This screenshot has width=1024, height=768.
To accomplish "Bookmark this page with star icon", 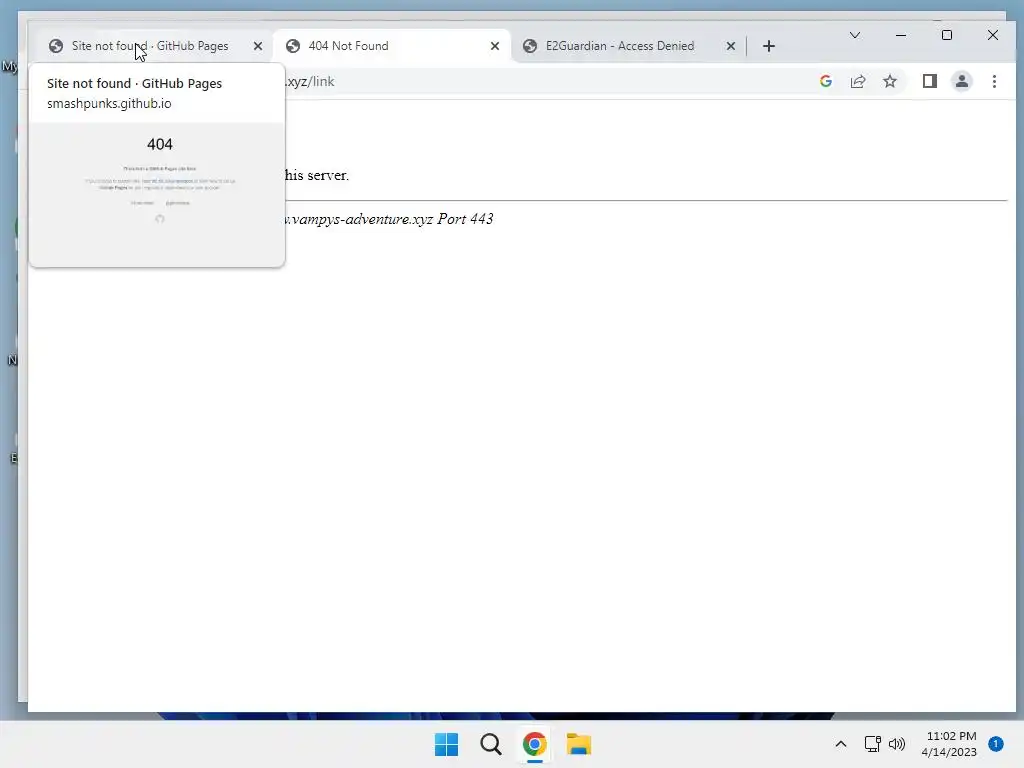I will 889,81.
